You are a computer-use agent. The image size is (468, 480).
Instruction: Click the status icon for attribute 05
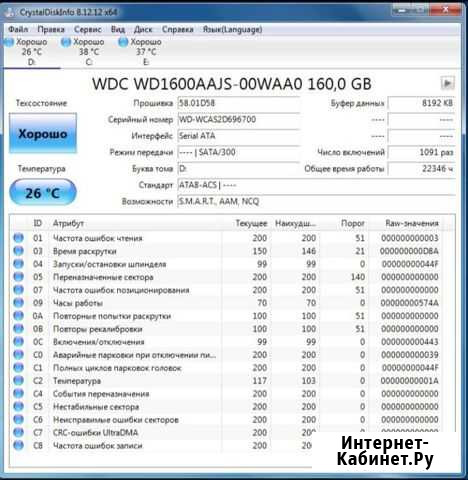(19, 277)
